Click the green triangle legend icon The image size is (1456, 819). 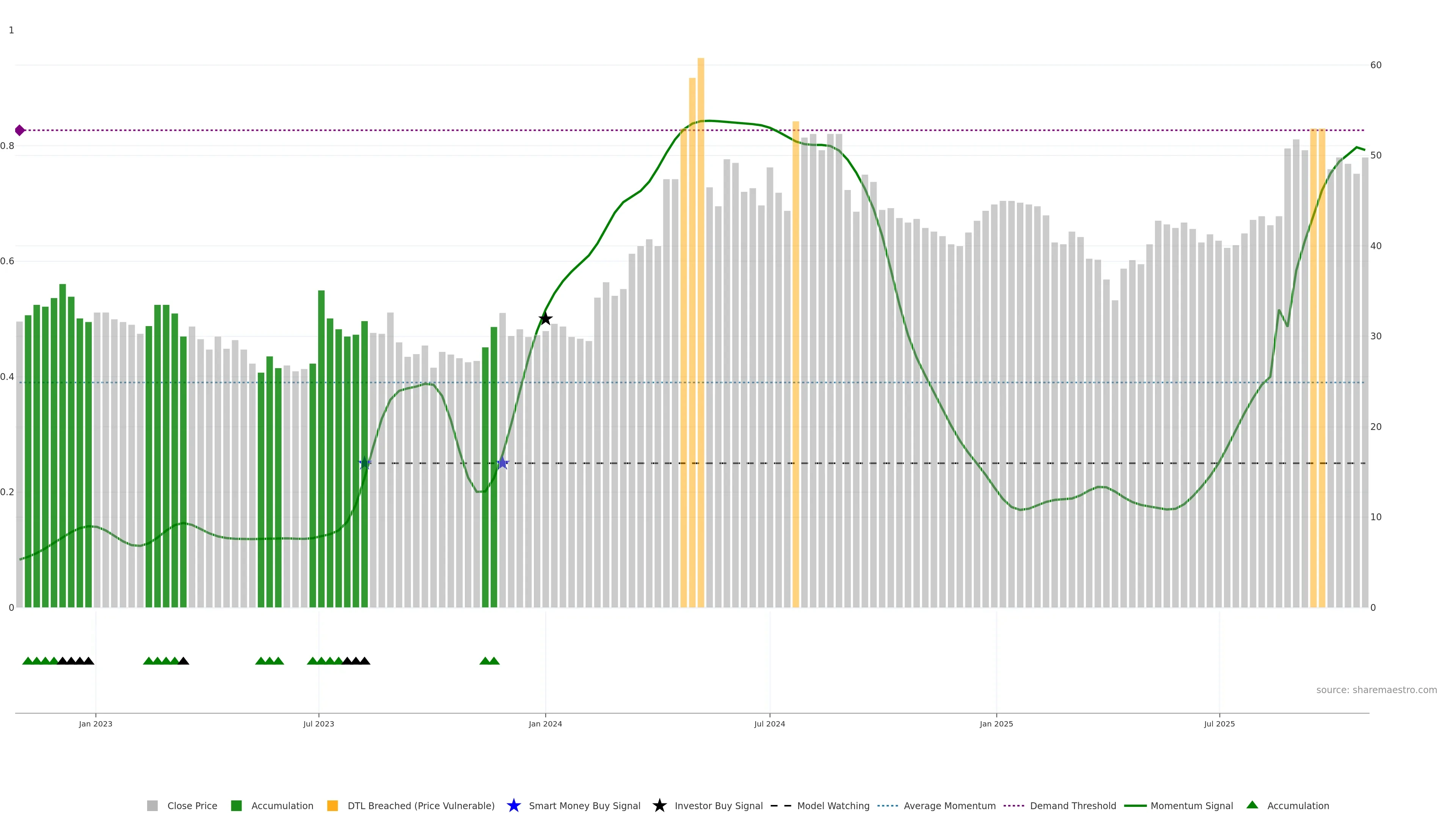(x=1252, y=805)
